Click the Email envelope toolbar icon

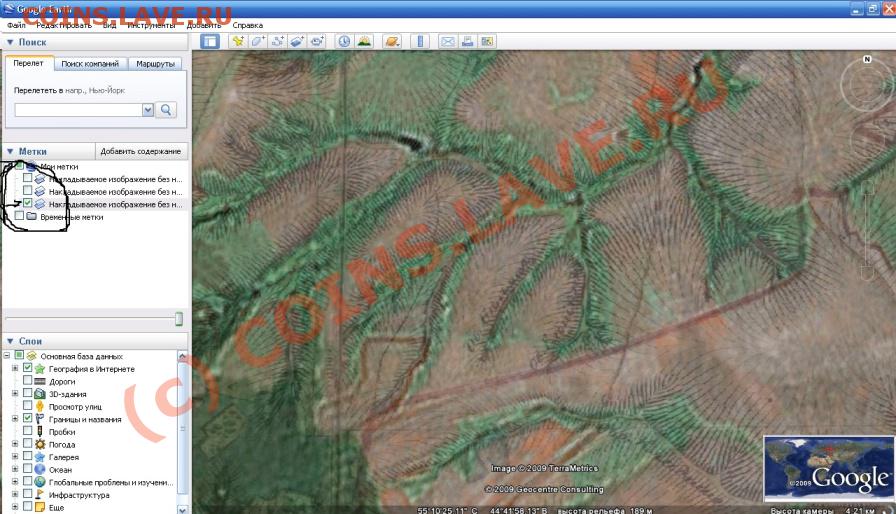[447, 41]
